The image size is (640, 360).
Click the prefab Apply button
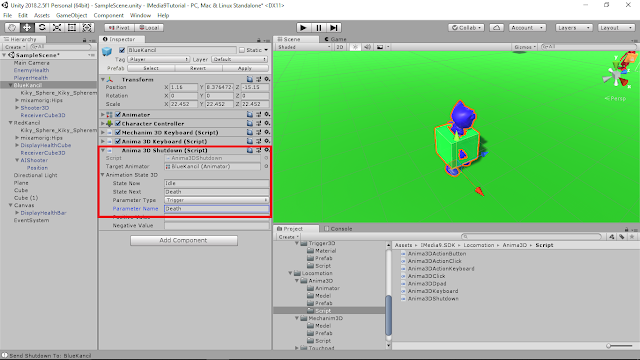tap(245, 68)
